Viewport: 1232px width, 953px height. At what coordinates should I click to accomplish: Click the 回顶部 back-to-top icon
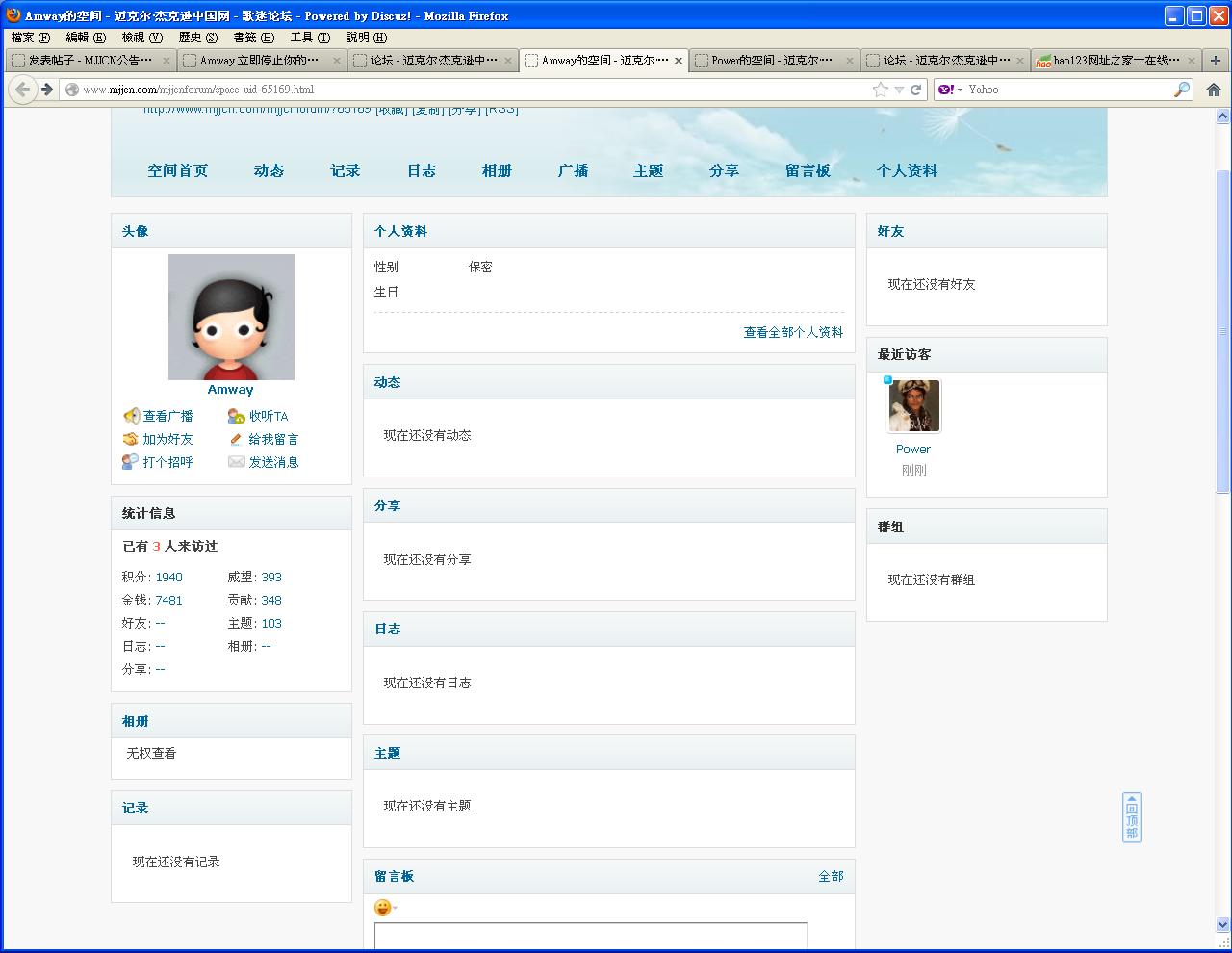click(x=1132, y=817)
